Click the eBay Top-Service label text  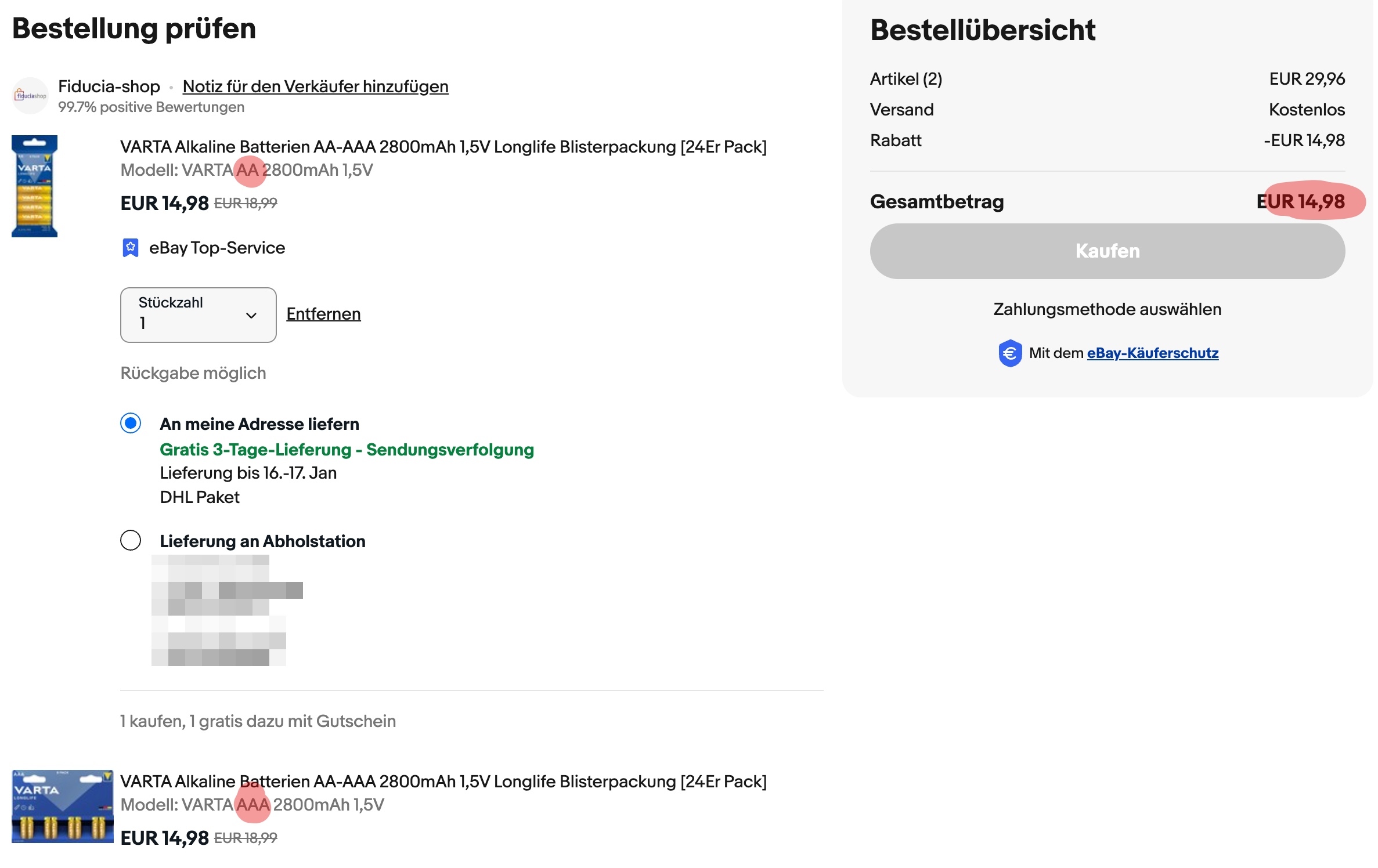[217, 248]
